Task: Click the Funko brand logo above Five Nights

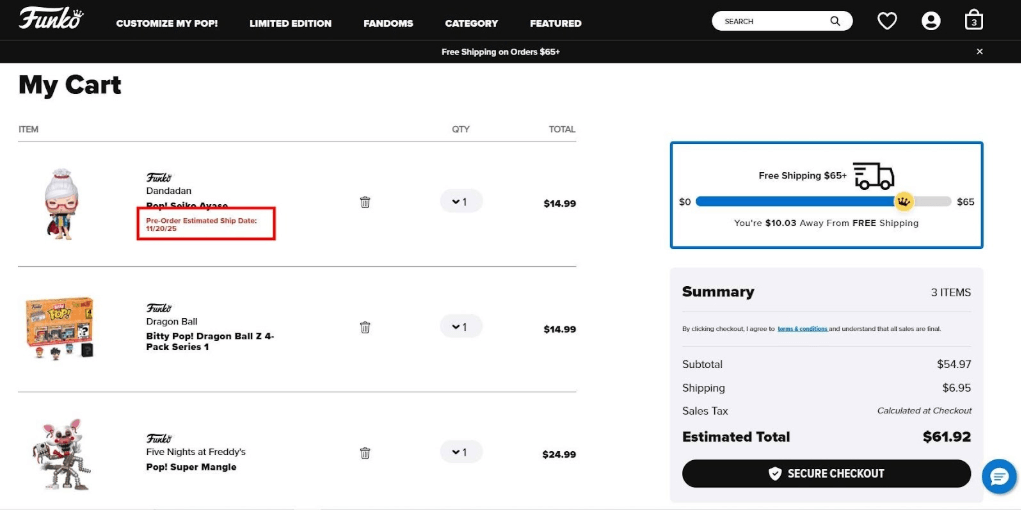Action: (159, 438)
